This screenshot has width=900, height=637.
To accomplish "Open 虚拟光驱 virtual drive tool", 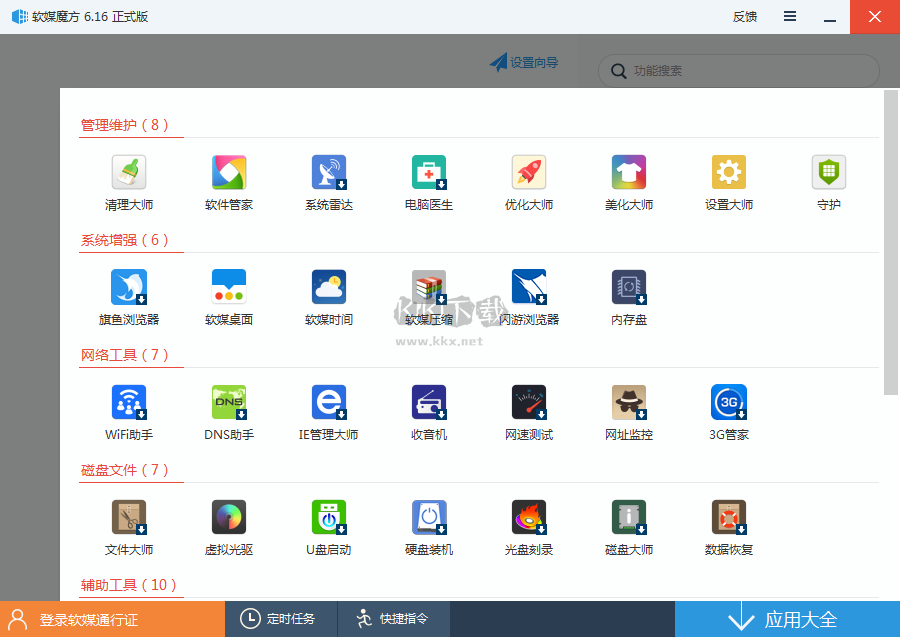I will [228, 526].
